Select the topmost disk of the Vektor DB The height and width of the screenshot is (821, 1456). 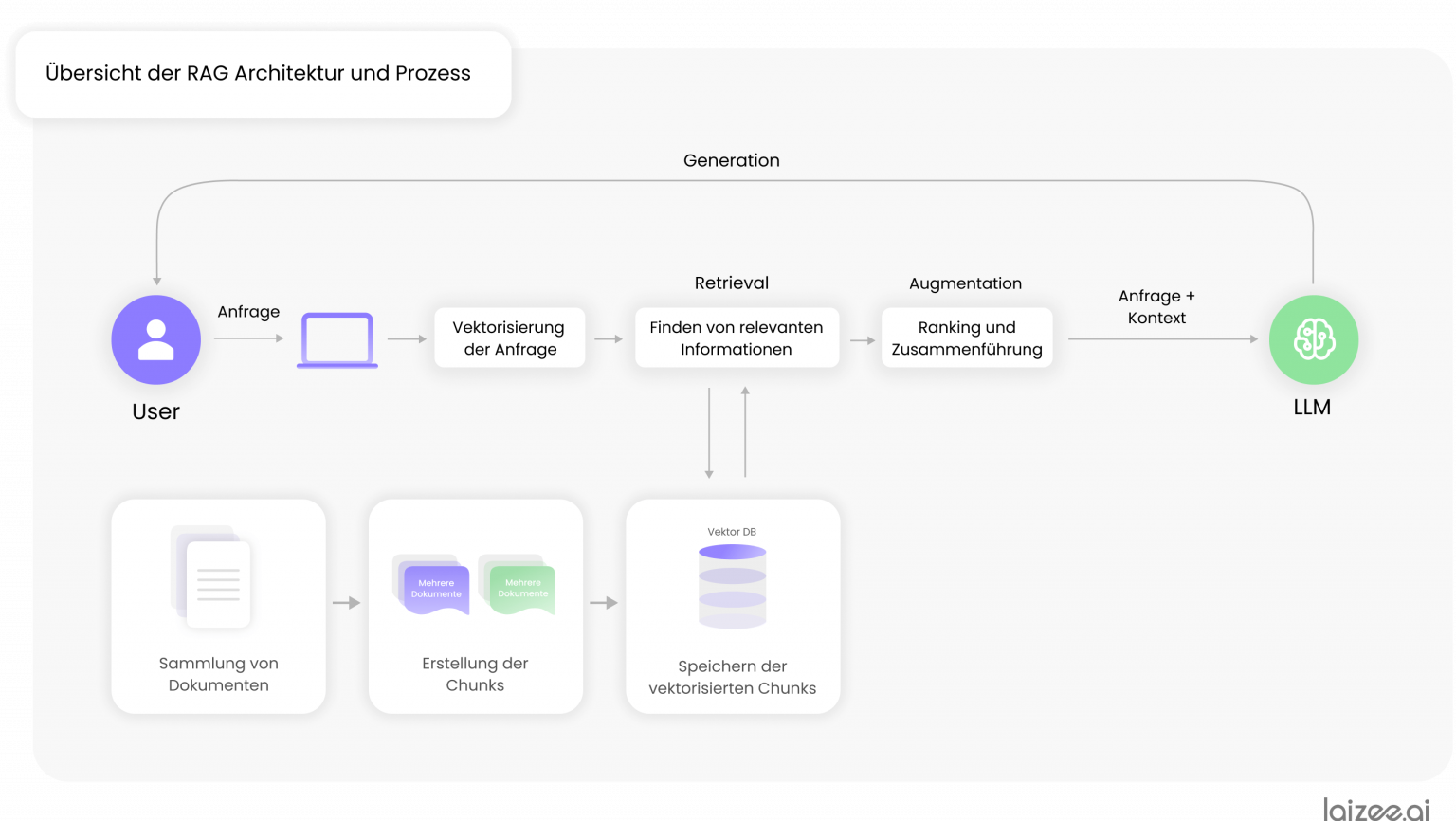coord(732,553)
